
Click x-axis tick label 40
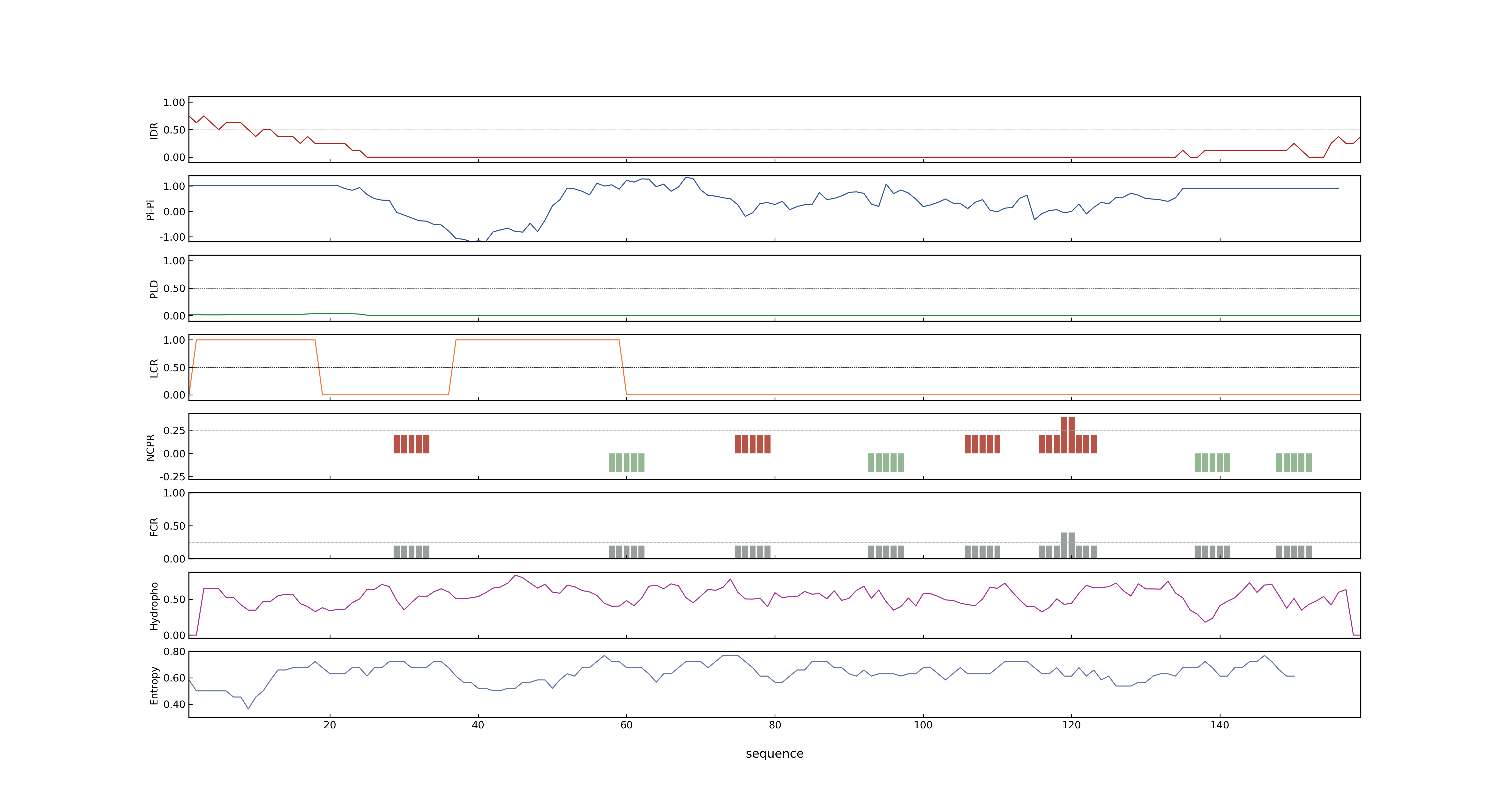coord(478,725)
